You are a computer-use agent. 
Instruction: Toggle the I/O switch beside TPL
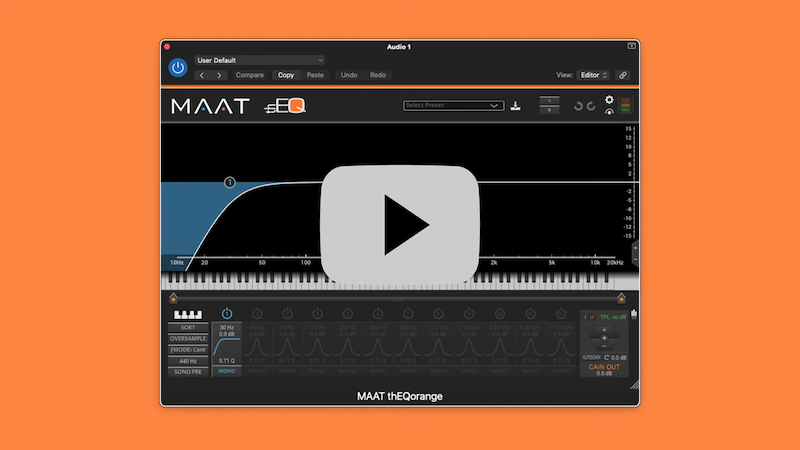pyautogui.click(x=589, y=317)
